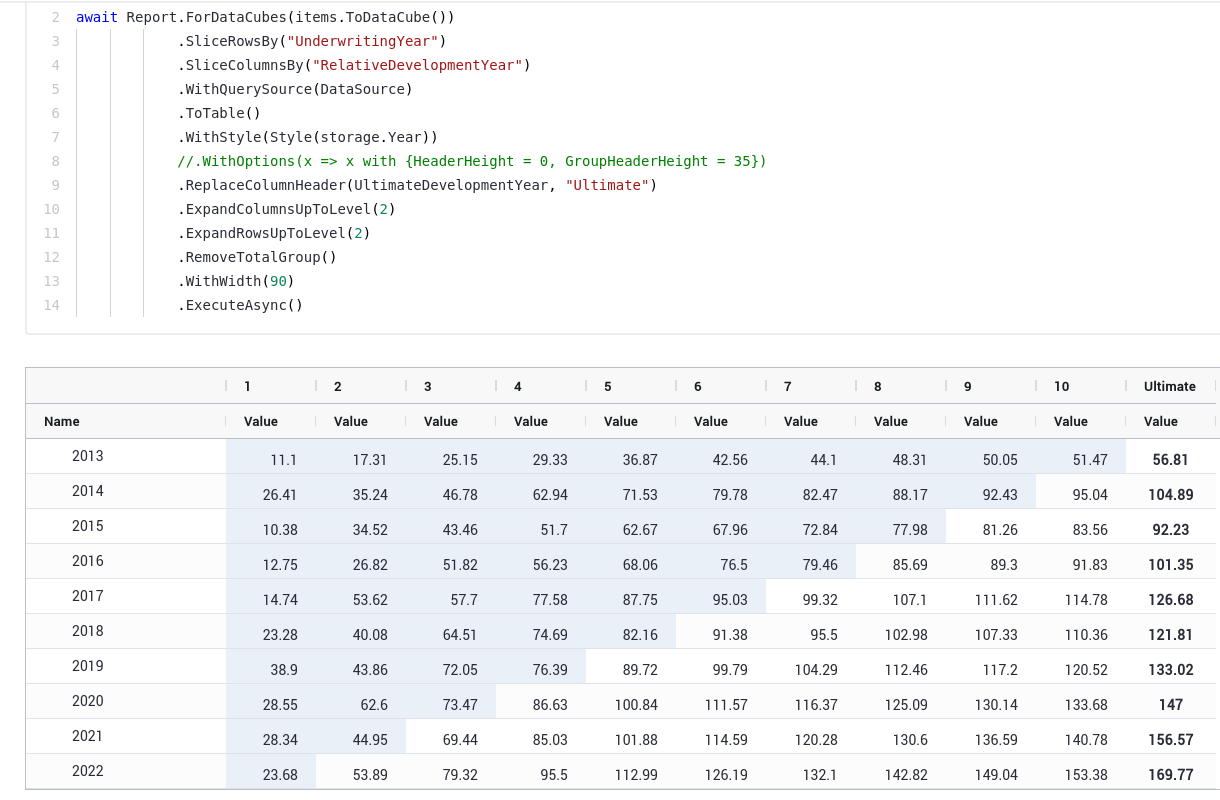
Task: Select the cell with value 56.81
Action: coord(1170,460)
